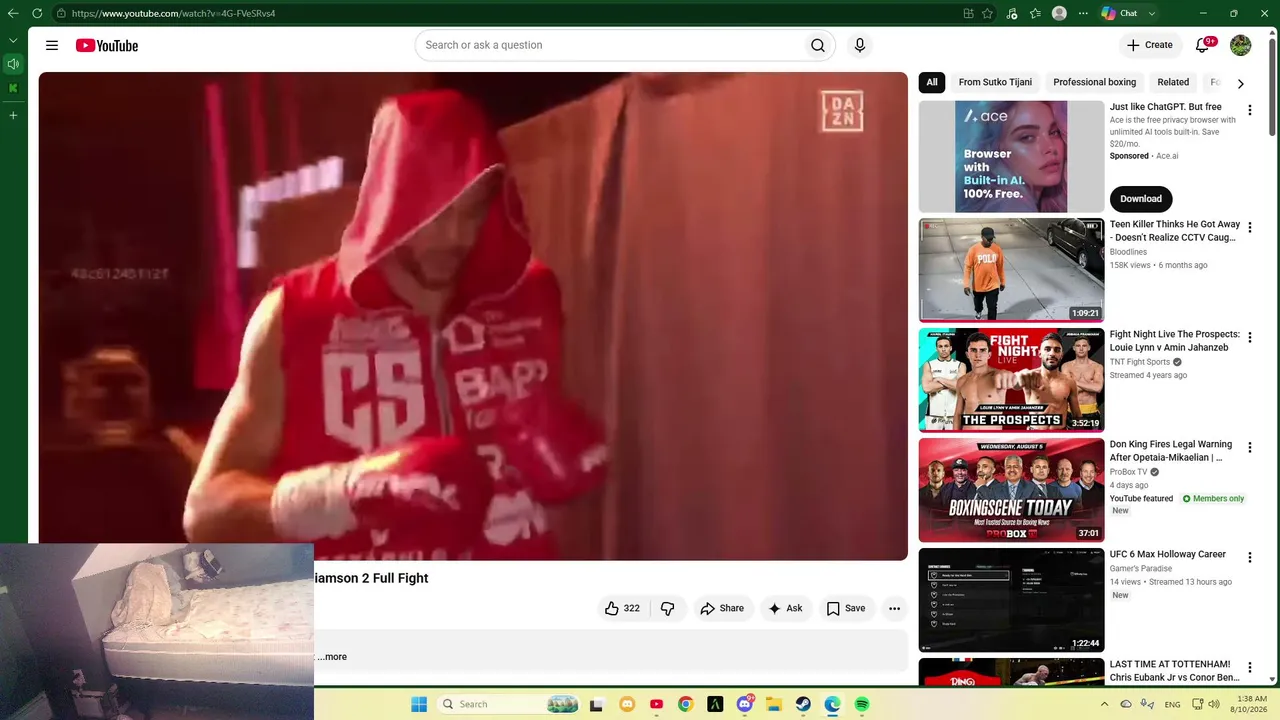This screenshot has height=720, width=1280.
Task: Select the All filter chip
Action: (932, 82)
